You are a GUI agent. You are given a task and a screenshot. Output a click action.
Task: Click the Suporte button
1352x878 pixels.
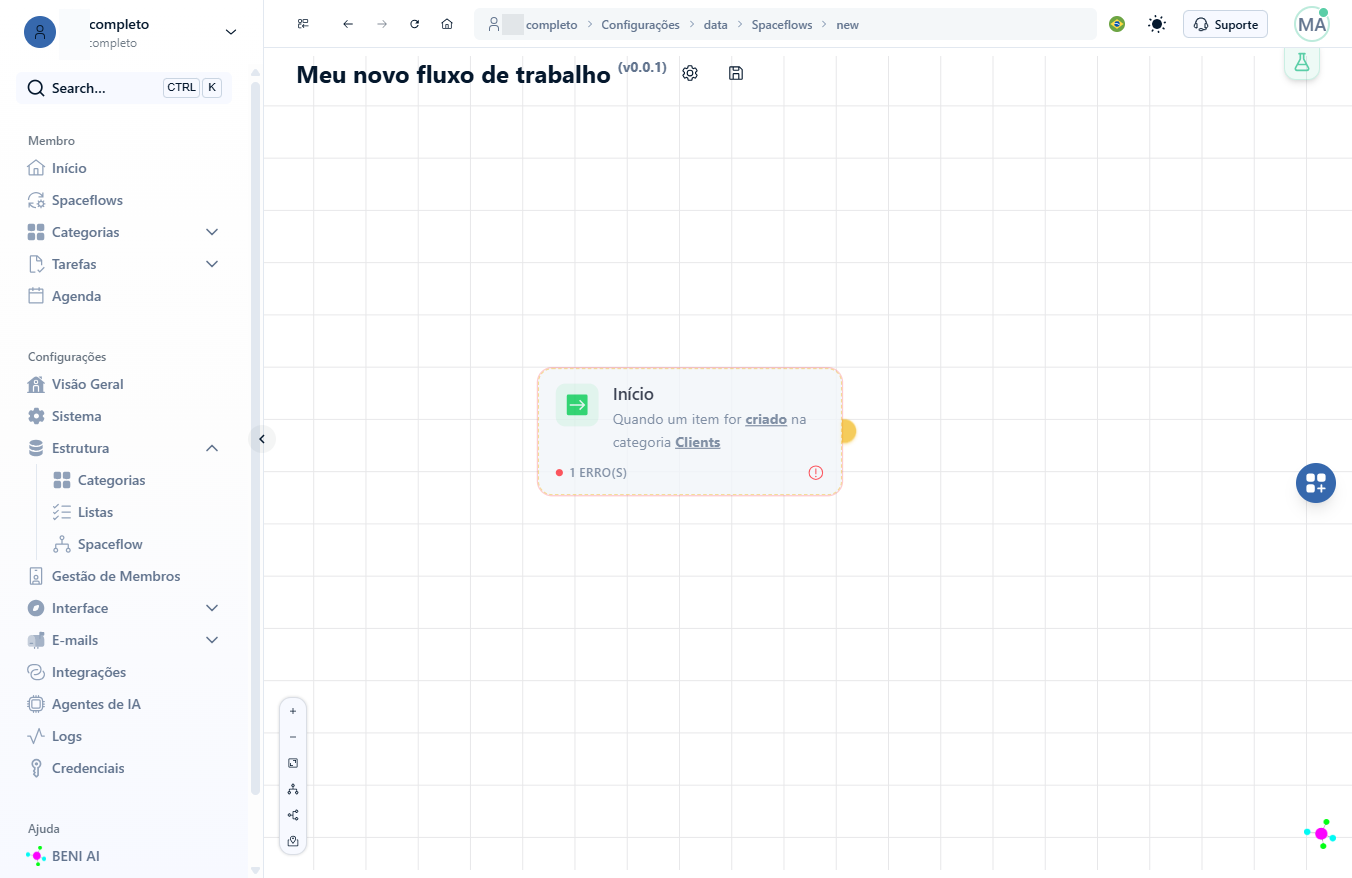point(1225,24)
